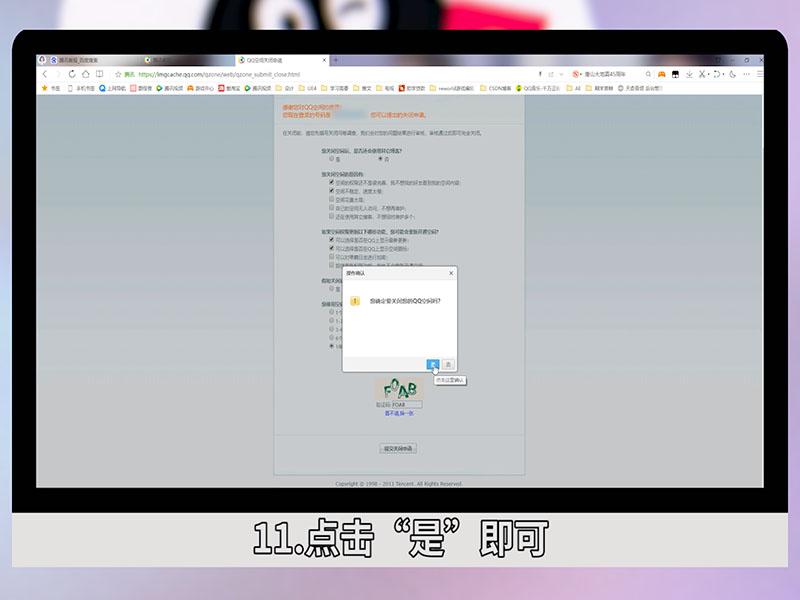The image size is (800, 600).
Task: Open the search engine selector dropdown
Action: [x=577, y=74]
